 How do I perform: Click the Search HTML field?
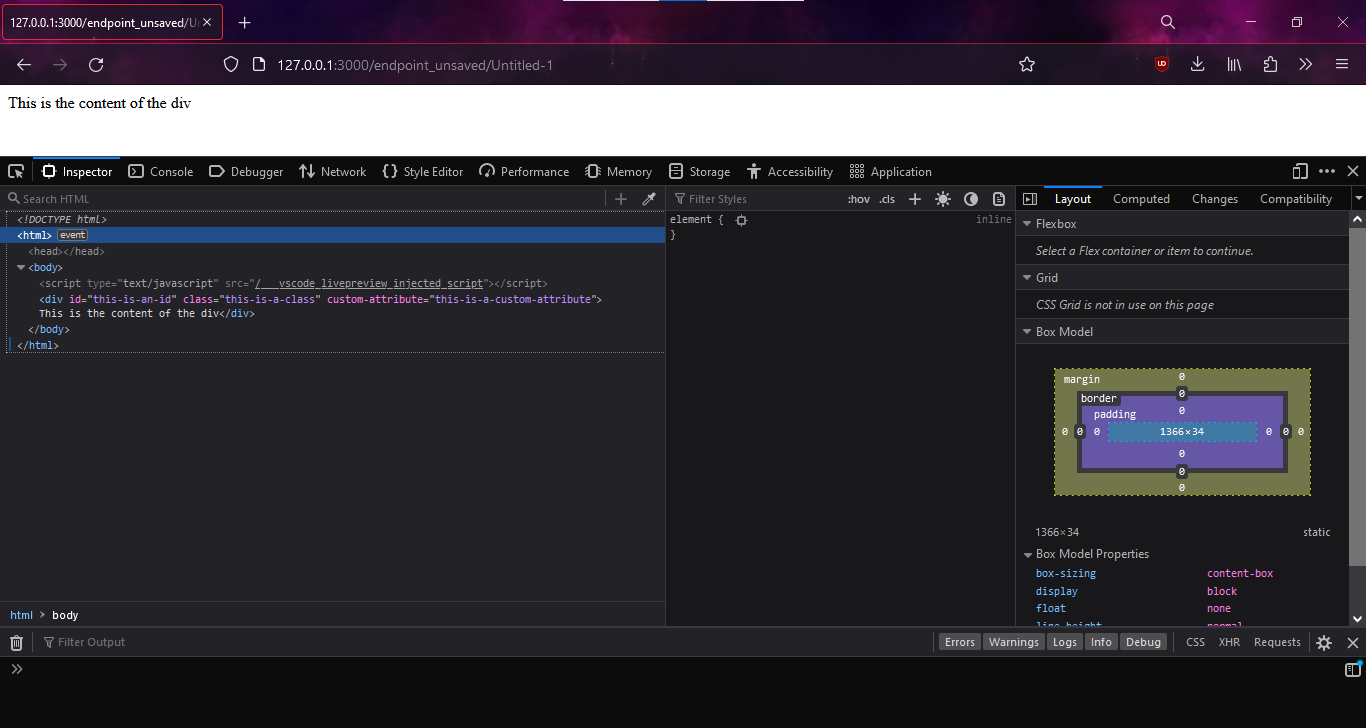click(305, 199)
